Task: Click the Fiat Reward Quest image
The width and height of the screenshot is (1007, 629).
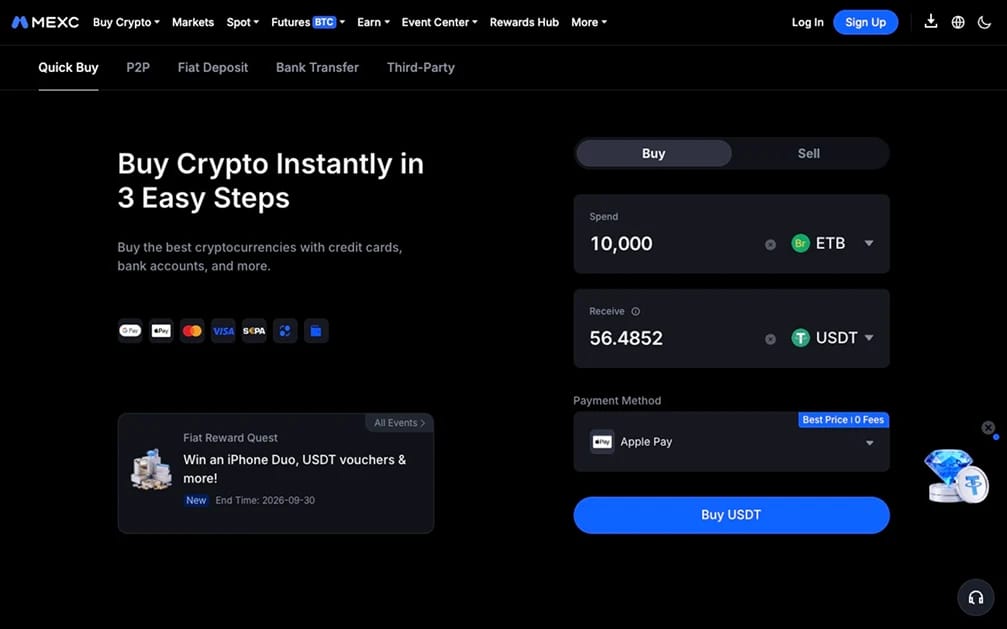Action: (152, 468)
